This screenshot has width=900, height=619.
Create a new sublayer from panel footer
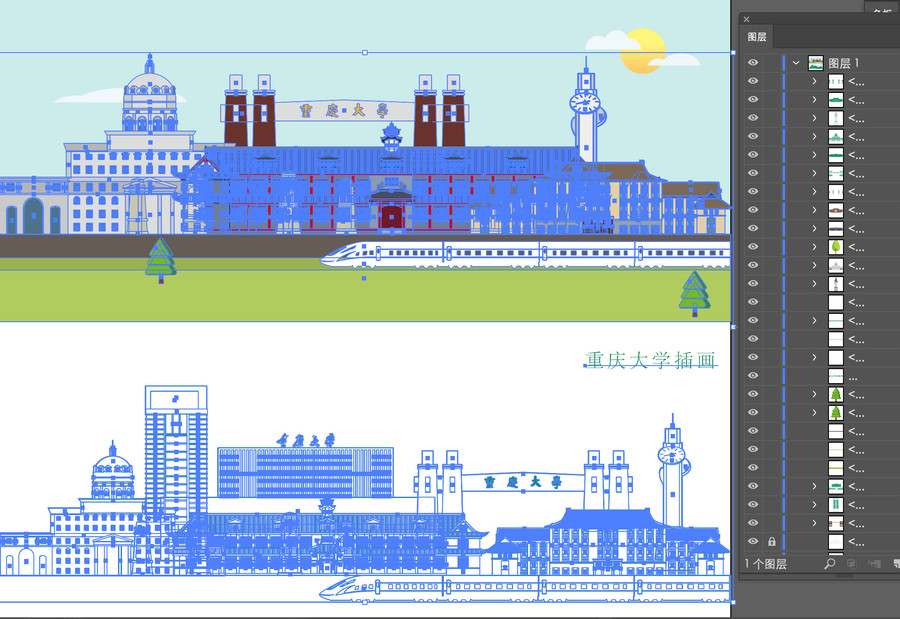pyautogui.click(x=874, y=563)
